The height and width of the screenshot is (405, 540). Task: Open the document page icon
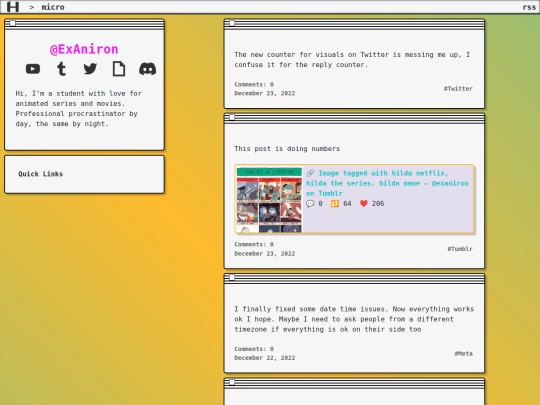119,69
